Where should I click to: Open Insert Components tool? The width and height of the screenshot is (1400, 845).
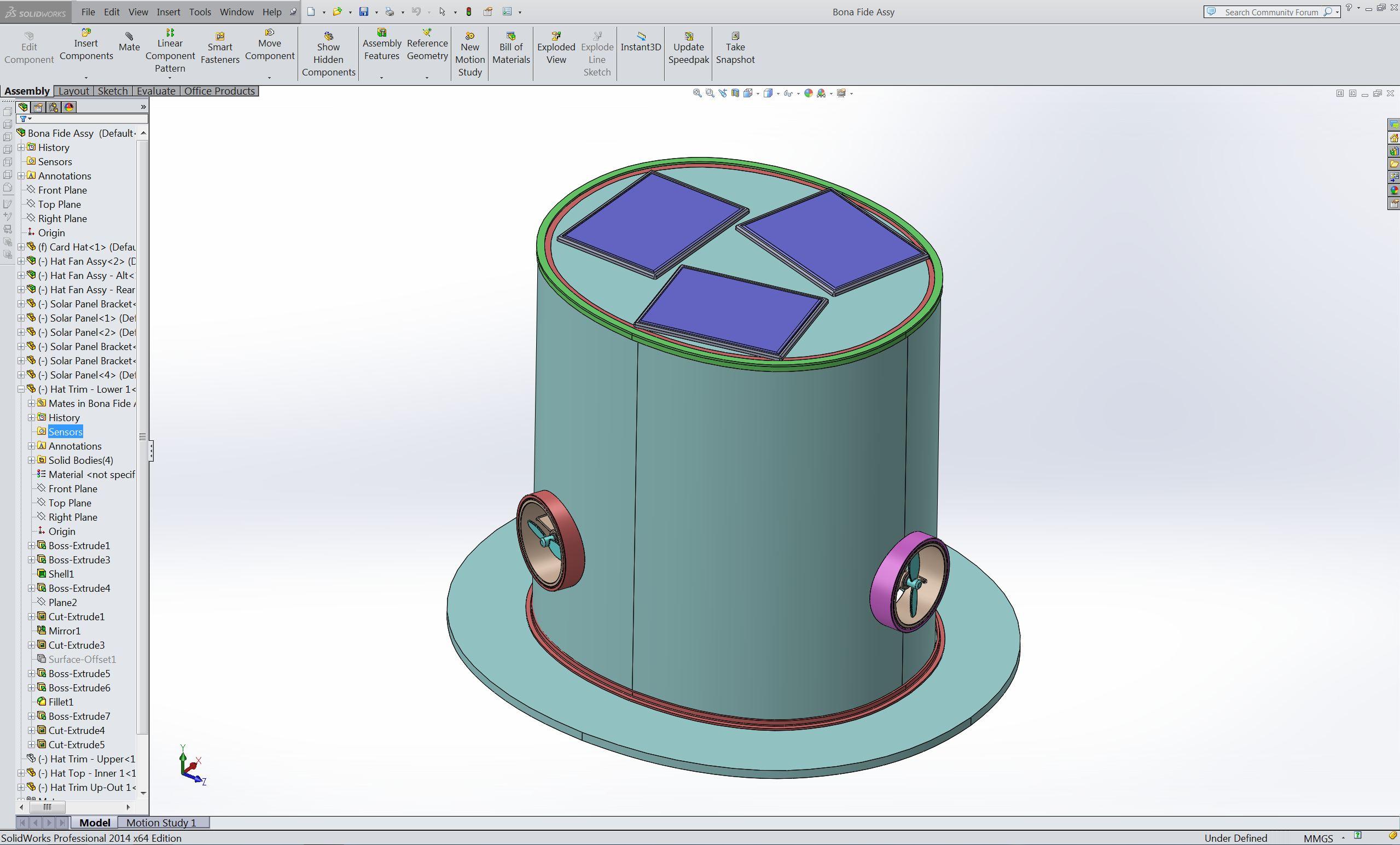point(86,44)
